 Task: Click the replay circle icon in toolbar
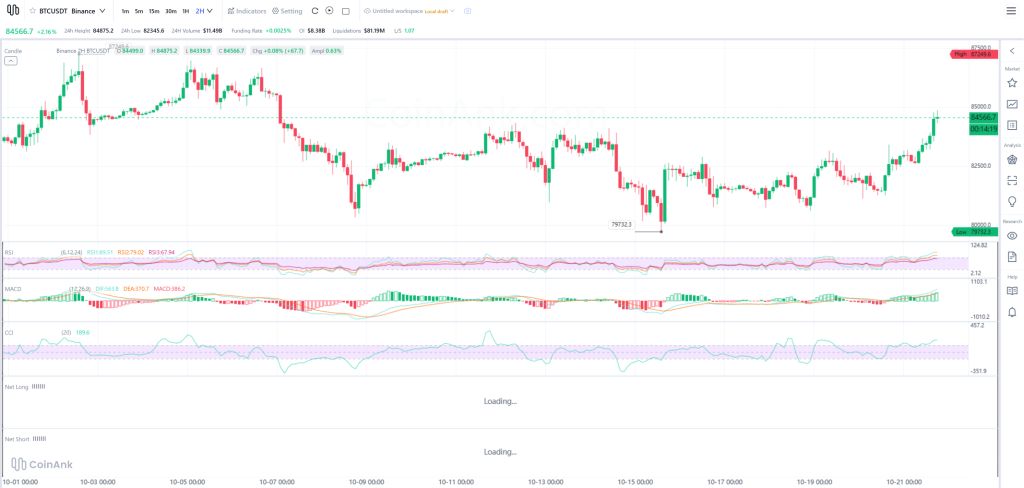pyautogui.click(x=329, y=11)
